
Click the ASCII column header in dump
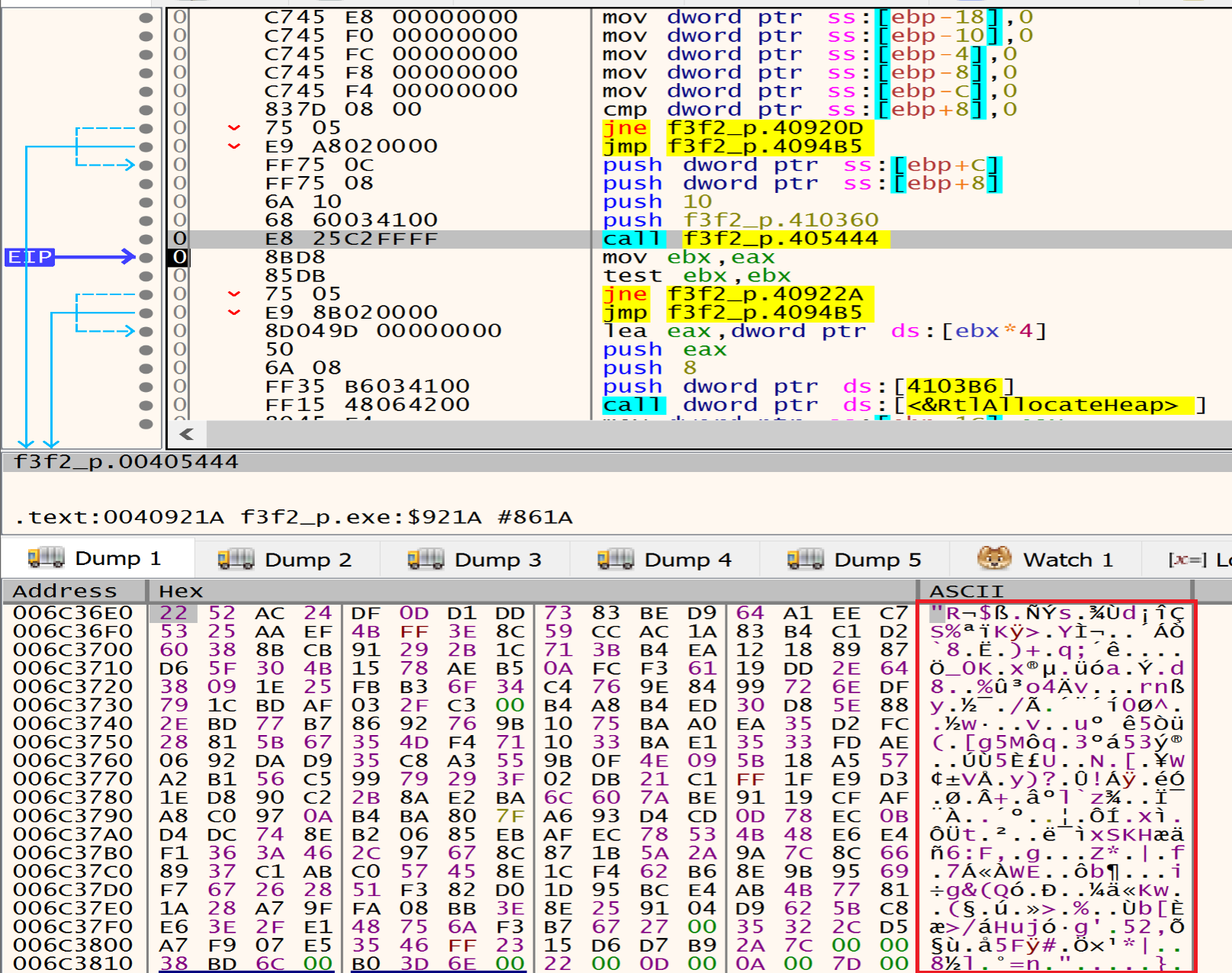tap(966, 591)
